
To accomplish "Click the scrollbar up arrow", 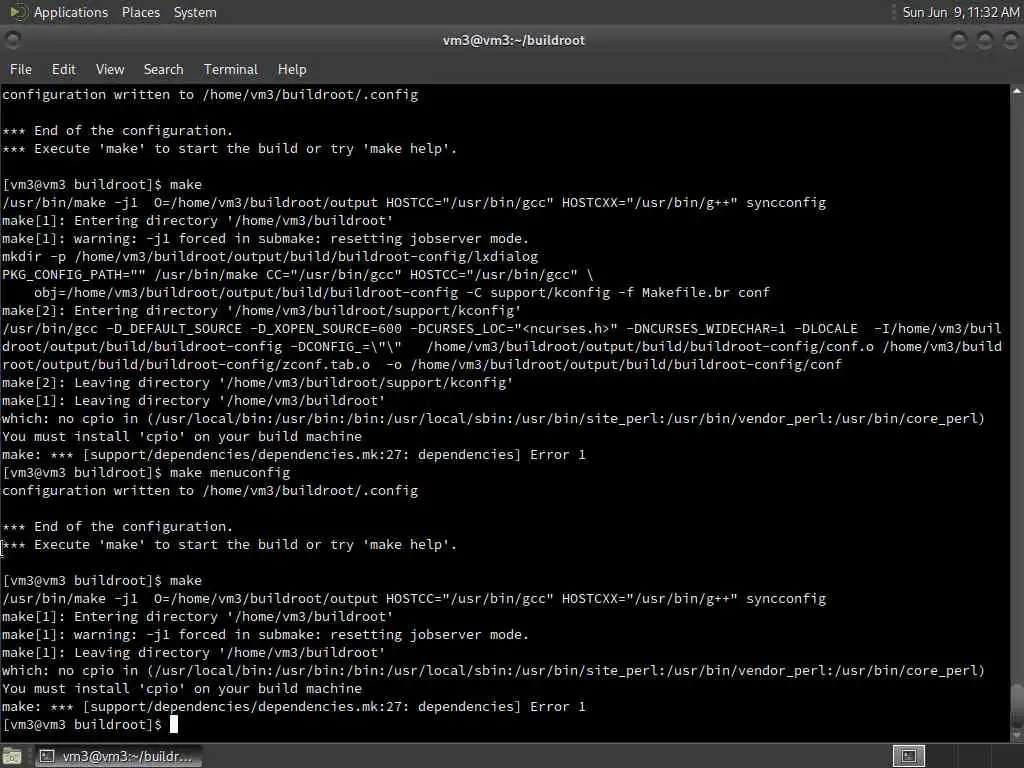I will [1017, 92].
